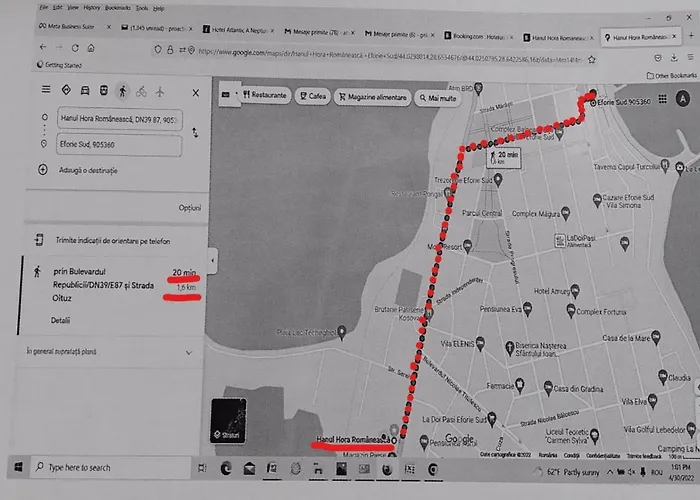Open 62°F Partly sunny weather widget

[x=567, y=472]
